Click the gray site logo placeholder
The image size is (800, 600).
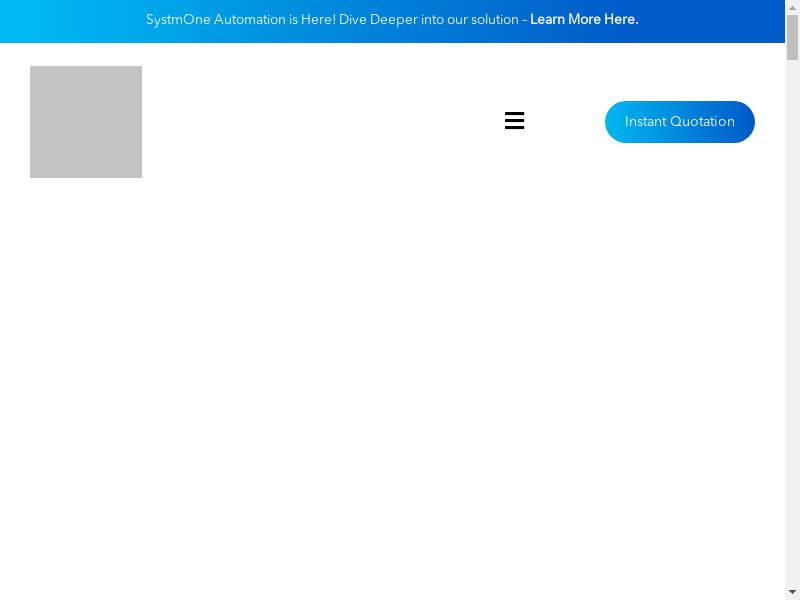[x=86, y=122]
